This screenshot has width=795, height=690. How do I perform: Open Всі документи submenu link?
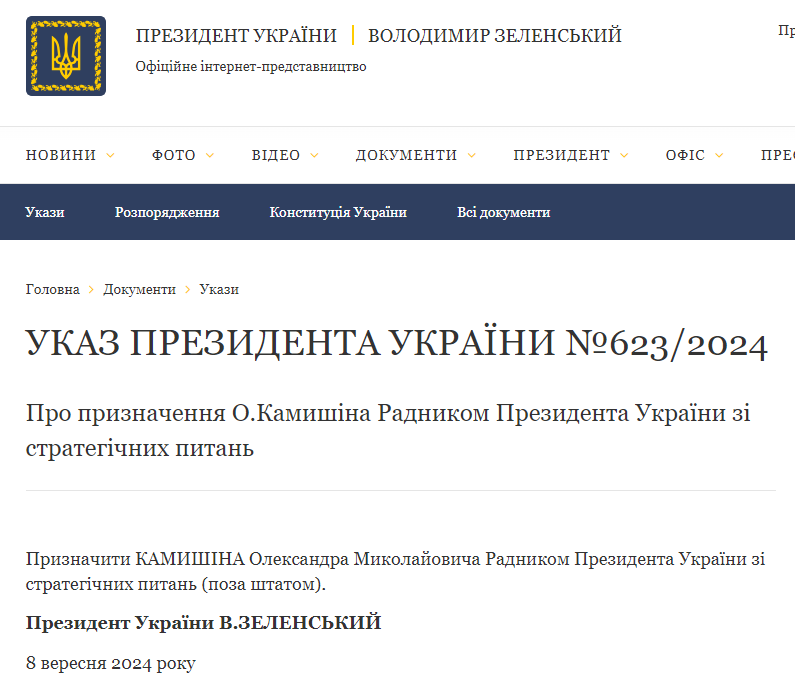click(x=503, y=212)
